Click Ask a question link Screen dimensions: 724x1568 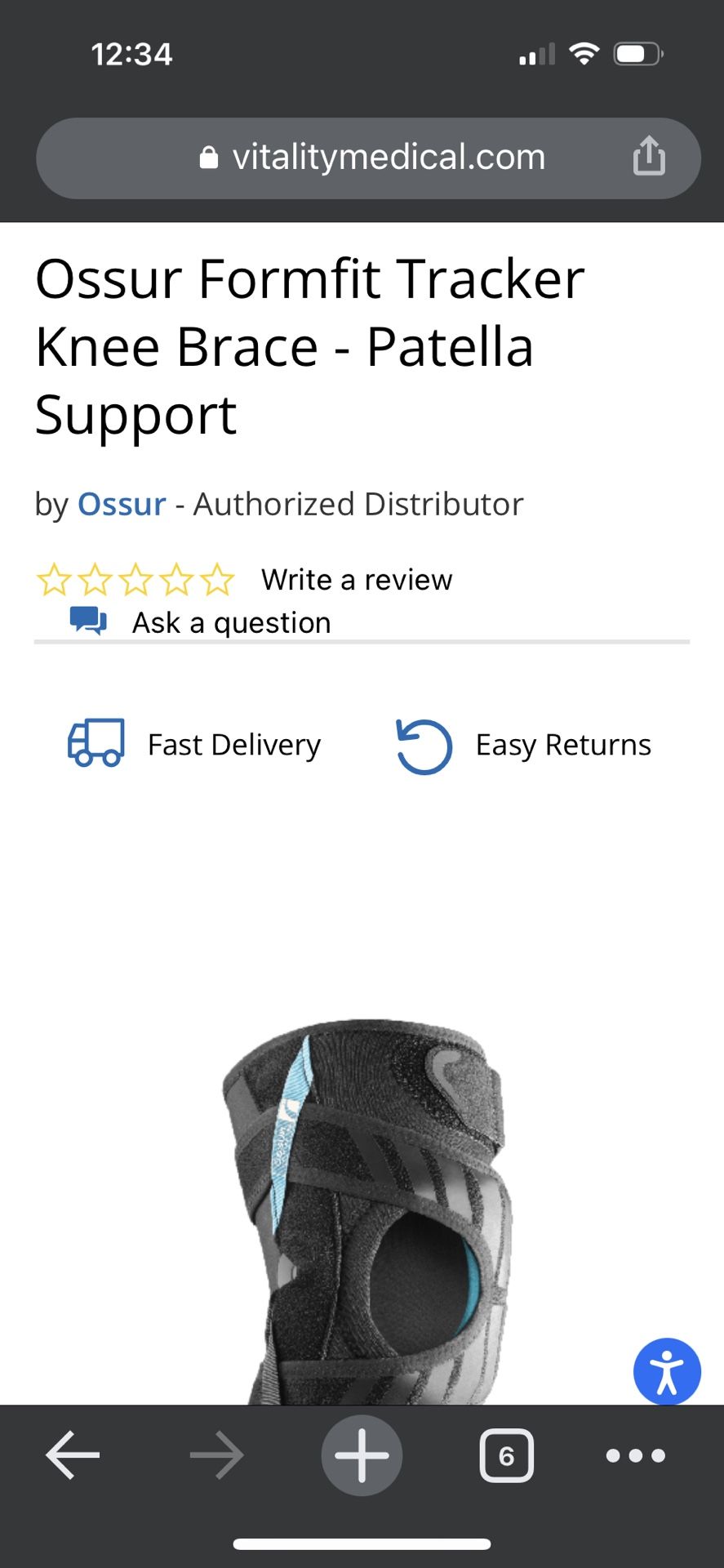(x=232, y=622)
